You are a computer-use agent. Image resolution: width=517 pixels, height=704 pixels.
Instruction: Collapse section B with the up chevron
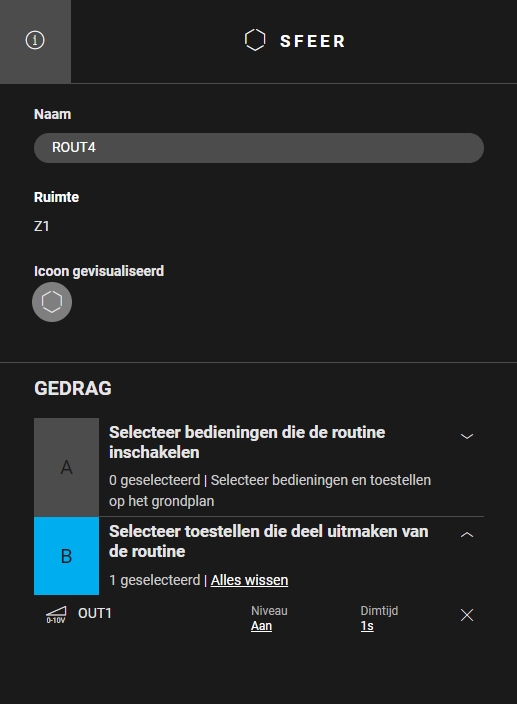point(467,535)
